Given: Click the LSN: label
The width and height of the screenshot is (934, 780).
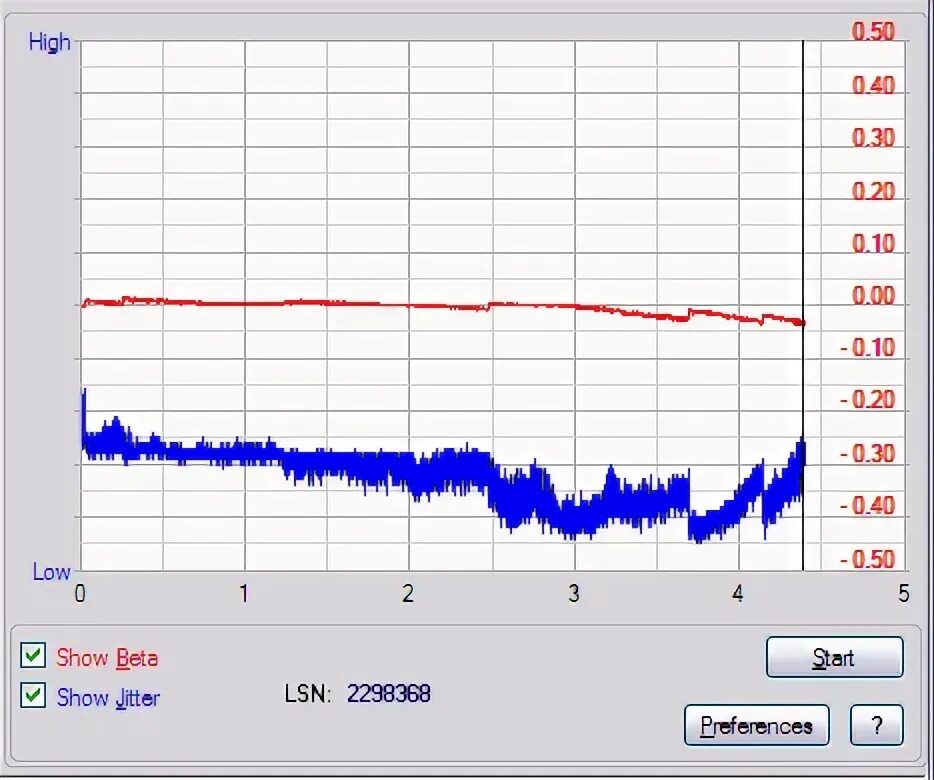Looking at the screenshot, I should click(x=307, y=694).
